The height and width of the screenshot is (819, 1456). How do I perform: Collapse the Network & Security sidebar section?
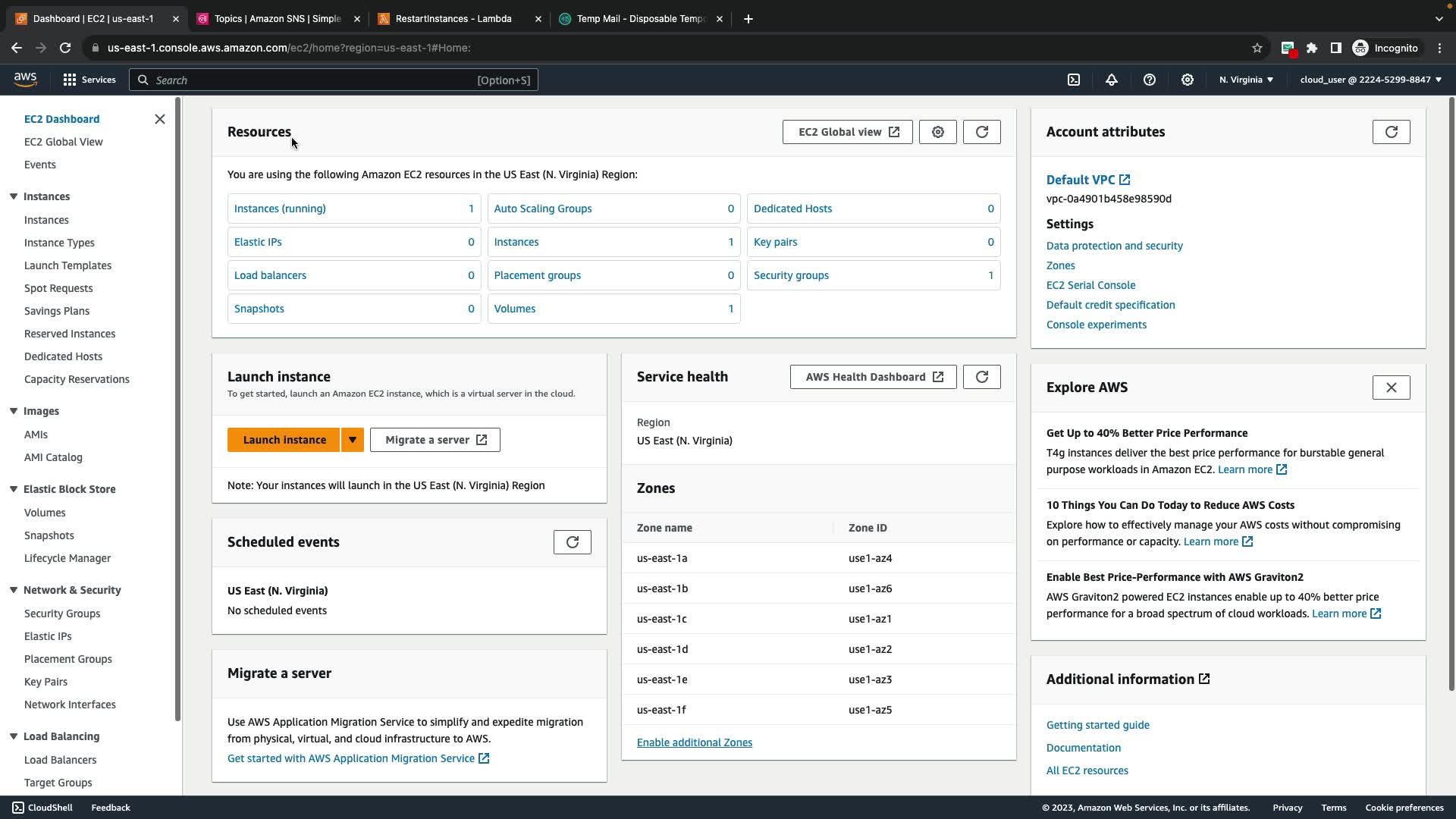pyautogui.click(x=14, y=590)
